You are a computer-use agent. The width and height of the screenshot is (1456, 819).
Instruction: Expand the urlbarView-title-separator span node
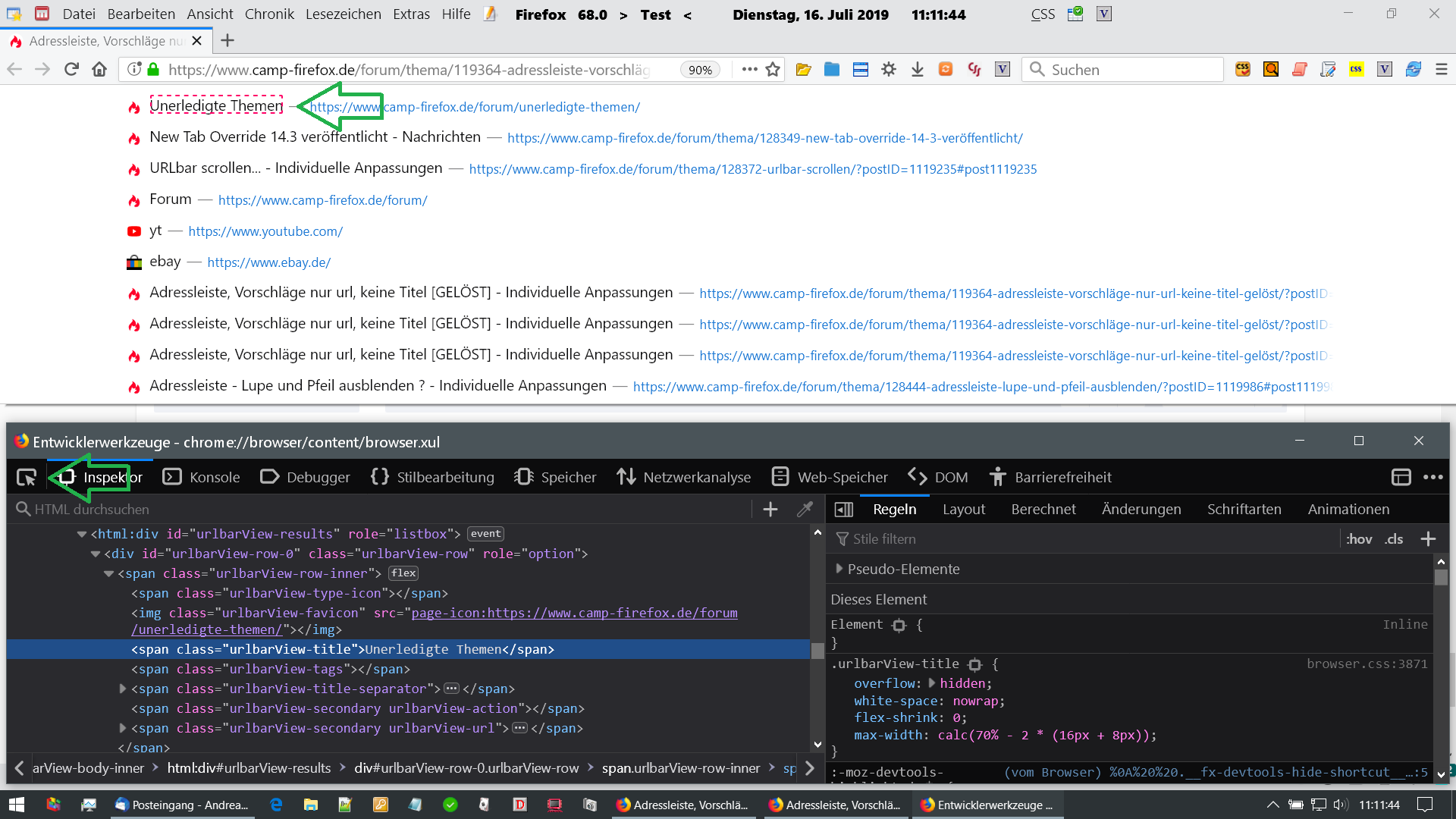[123, 689]
